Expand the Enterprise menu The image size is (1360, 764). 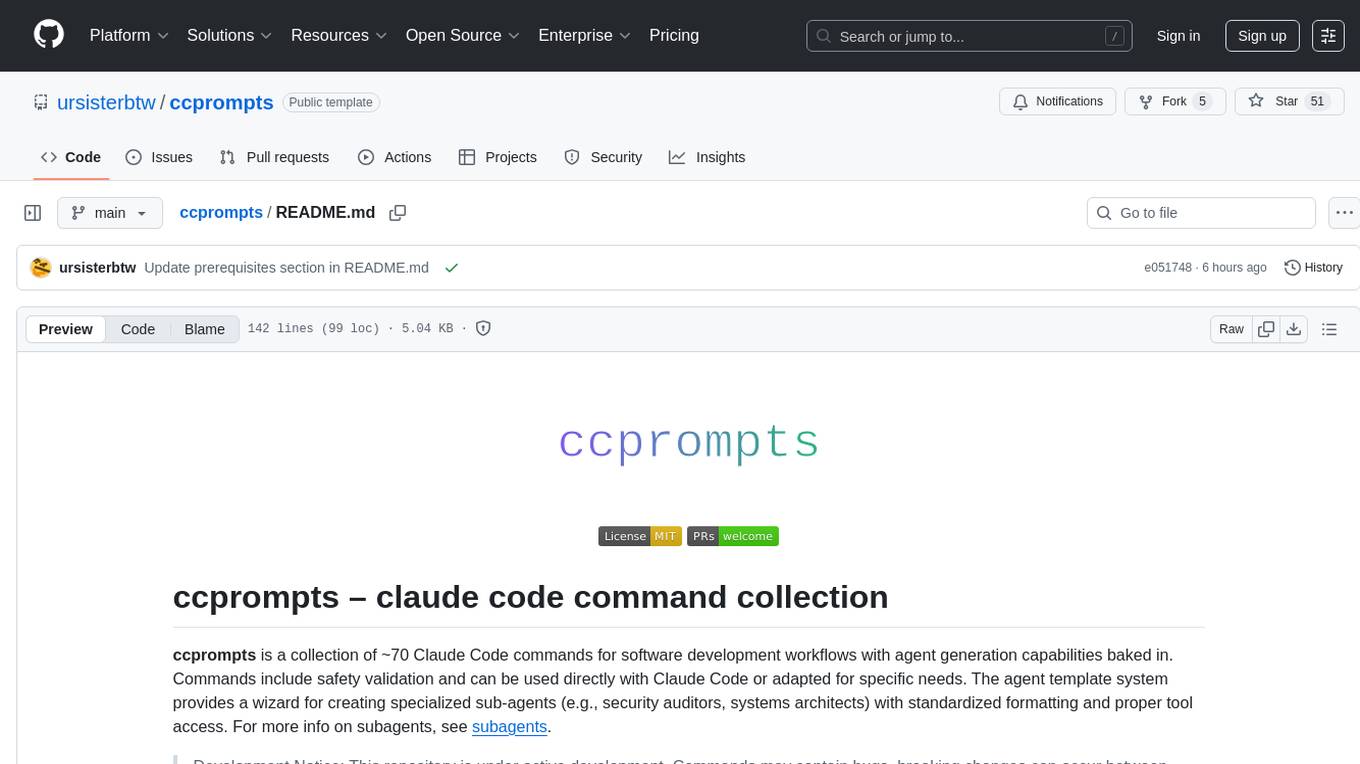point(585,35)
